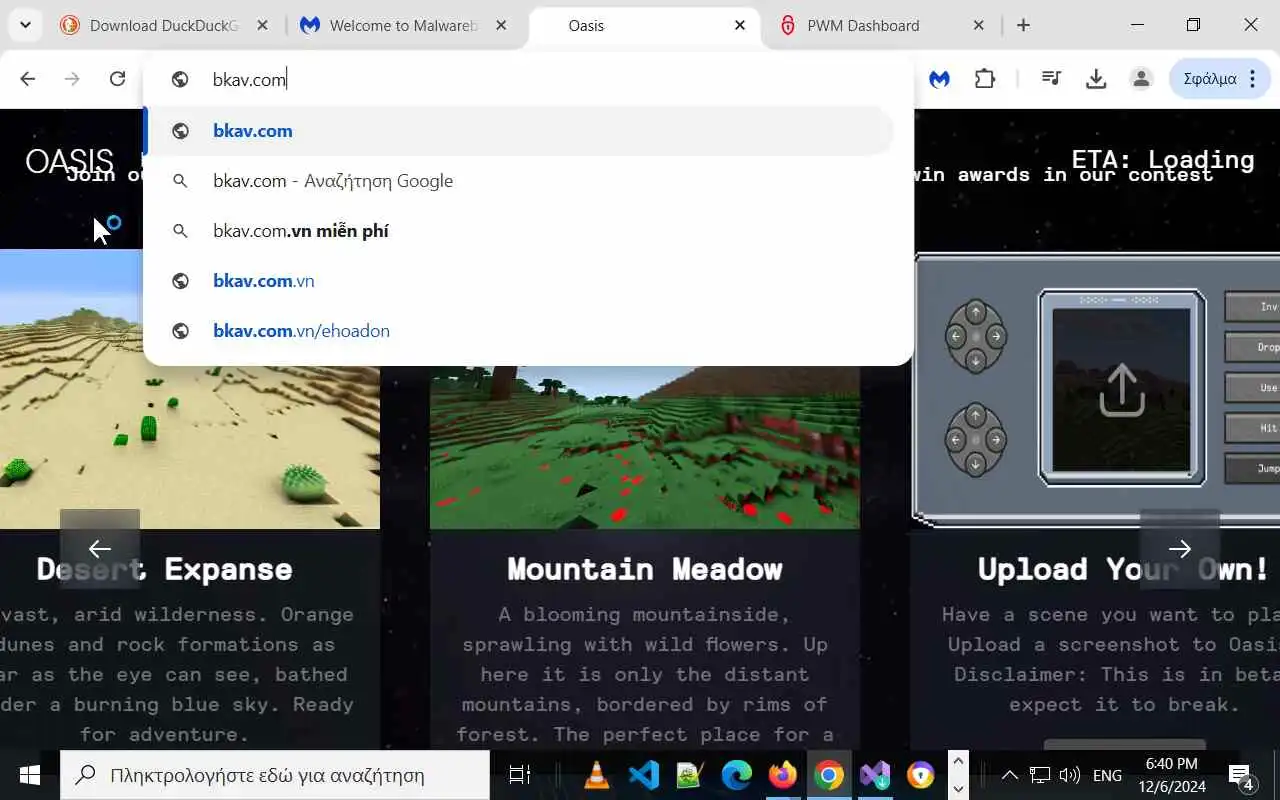This screenshot has height=800, width=1280.
Task: Open the volume tray icon
Action: (1069, 775)
